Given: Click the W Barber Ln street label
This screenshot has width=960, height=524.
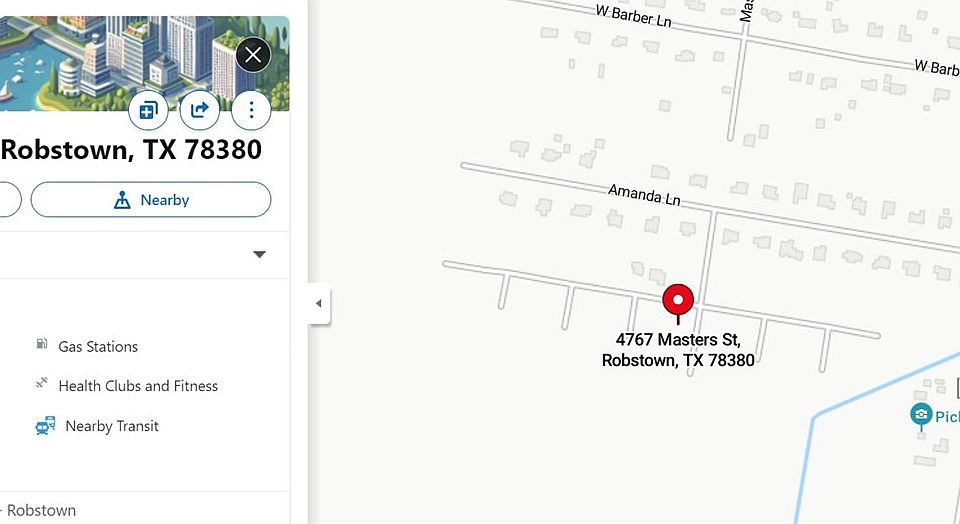Looking at the screenshot, I should 634,16.
